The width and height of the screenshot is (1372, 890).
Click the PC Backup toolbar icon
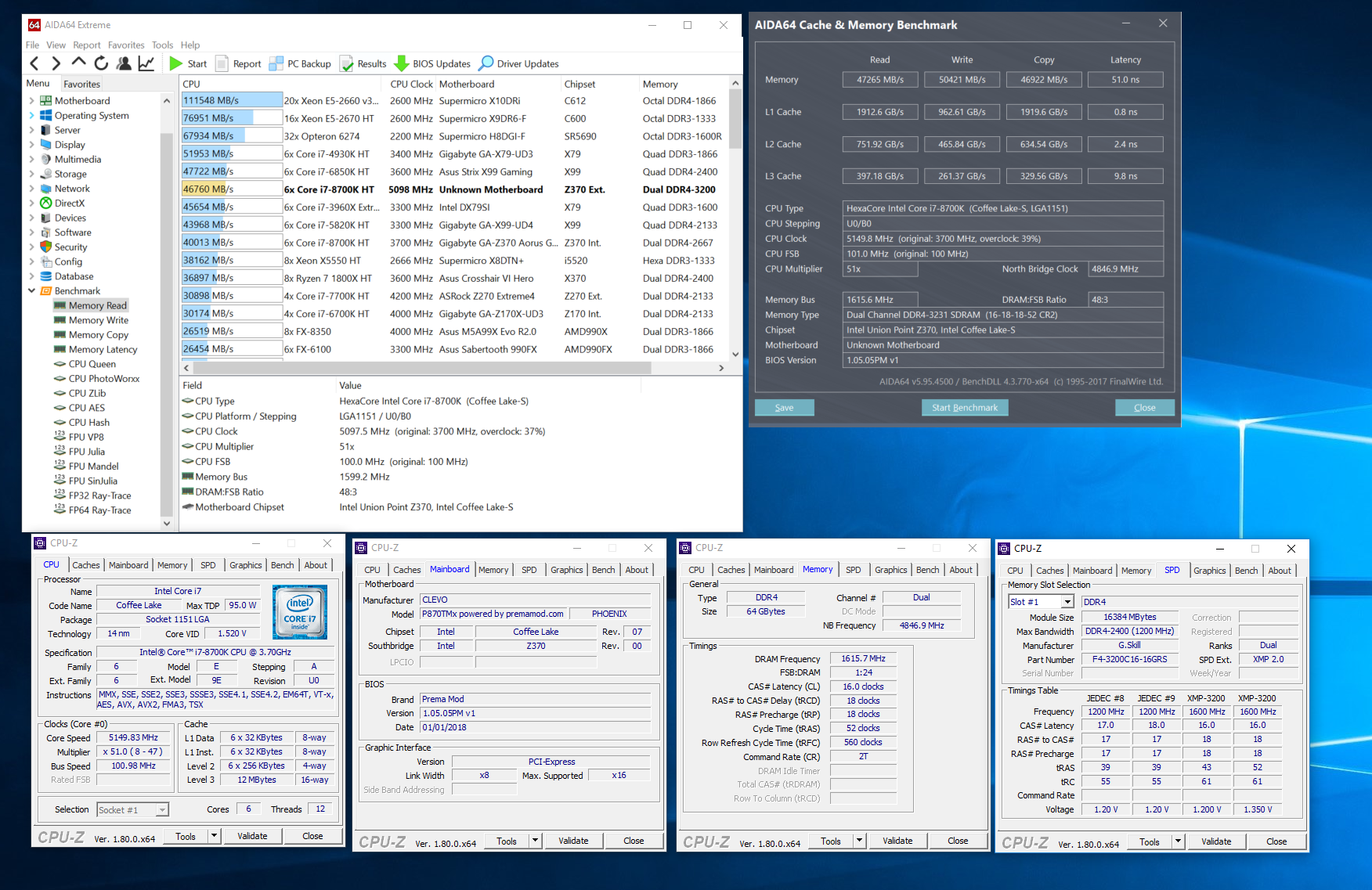(276, 63)
